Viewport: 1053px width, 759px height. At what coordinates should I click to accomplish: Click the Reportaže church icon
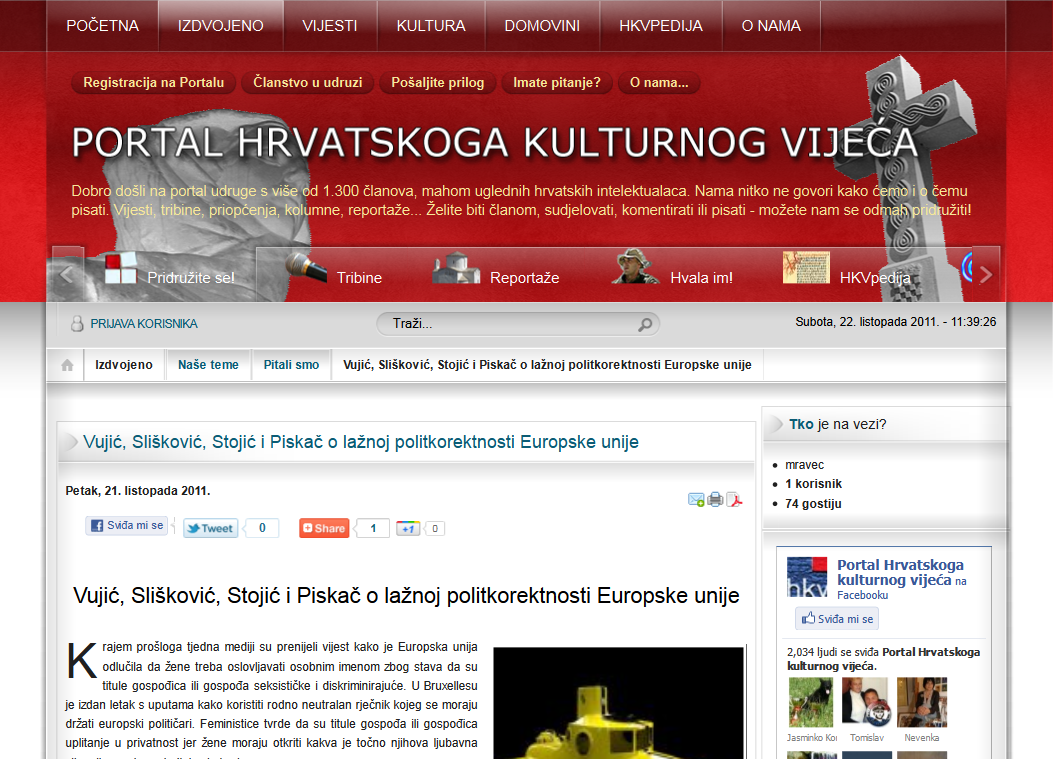pos(456,268)
